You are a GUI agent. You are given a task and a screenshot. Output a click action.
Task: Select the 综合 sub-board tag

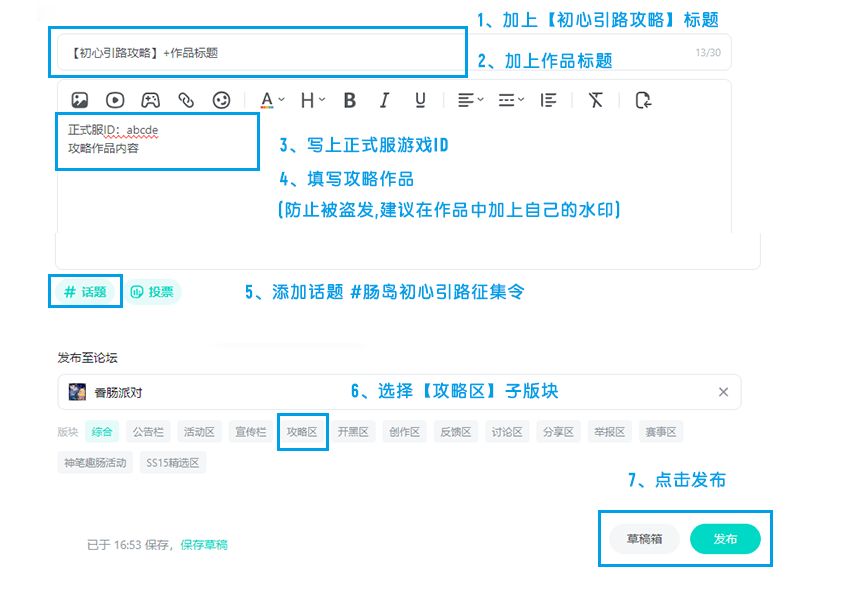tap(101, 432)
